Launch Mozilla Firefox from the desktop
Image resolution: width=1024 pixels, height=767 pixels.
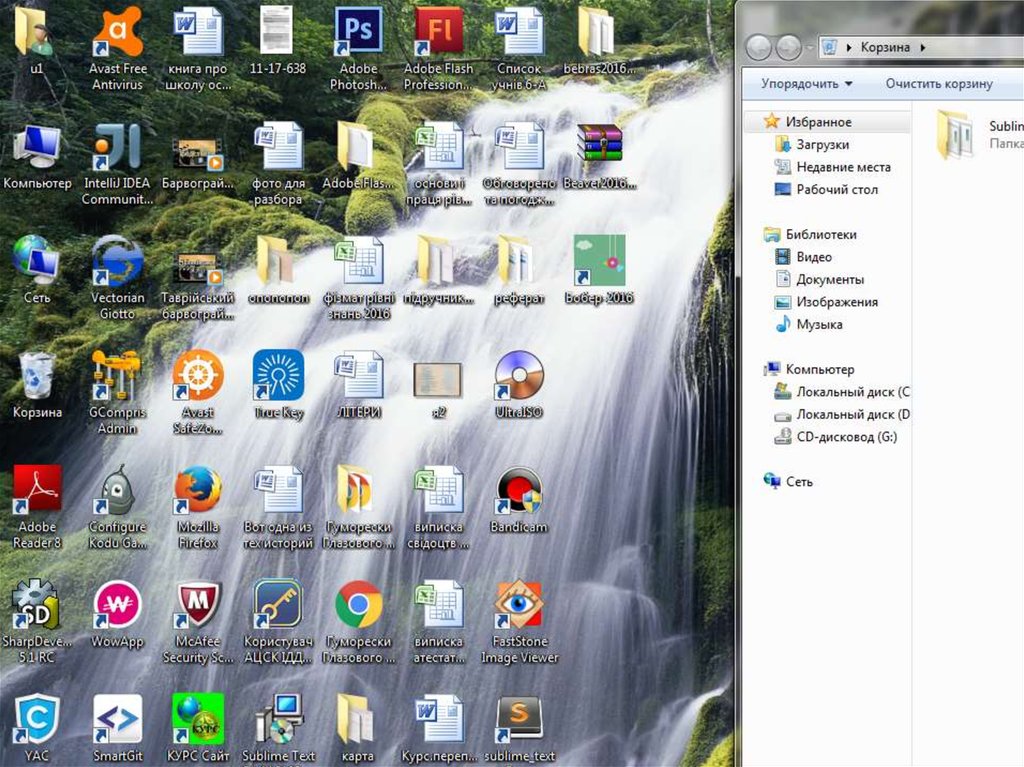[198, 492]
